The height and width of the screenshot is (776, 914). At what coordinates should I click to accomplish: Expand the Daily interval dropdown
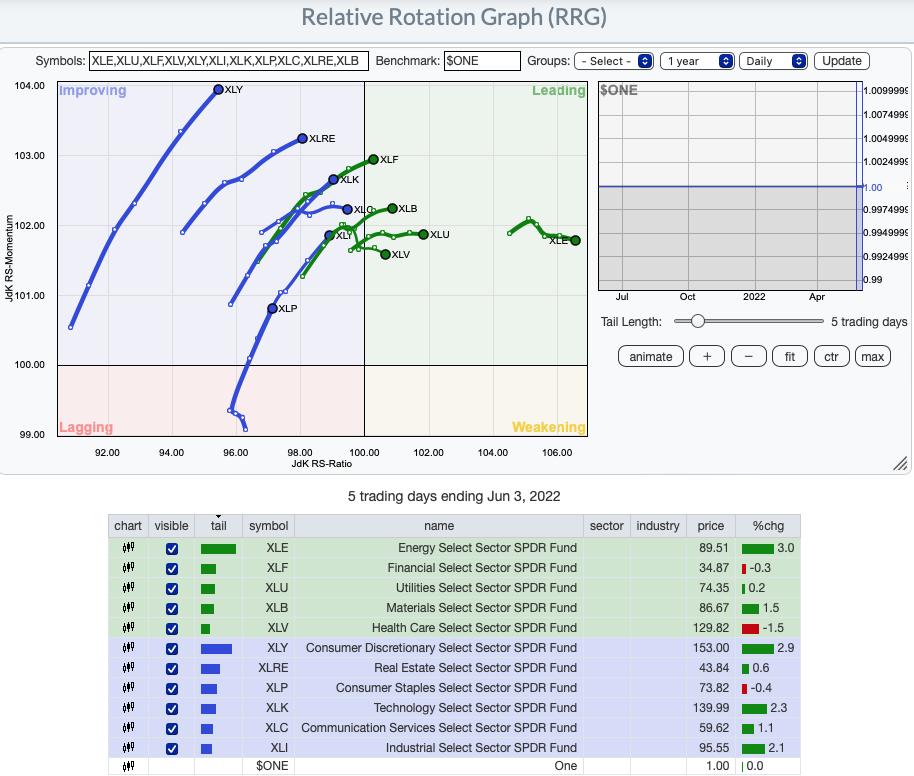[773, 61]
